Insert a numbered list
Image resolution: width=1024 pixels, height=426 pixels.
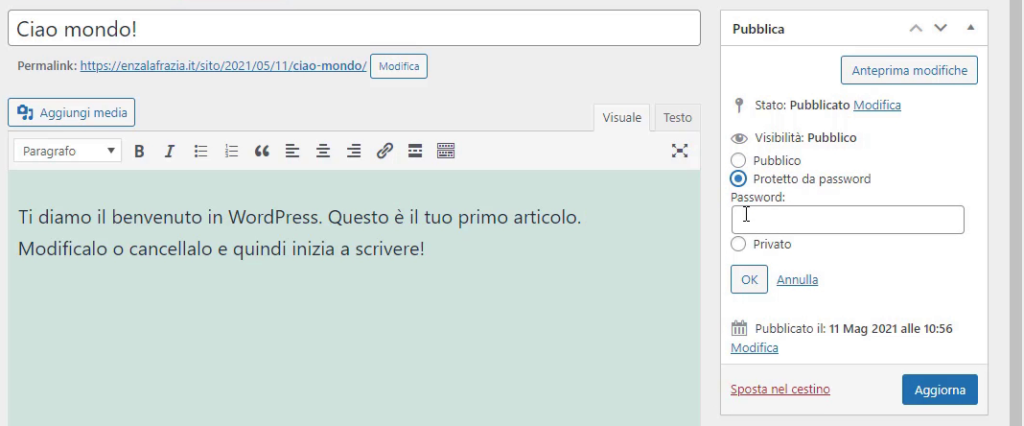pos(232,151)
